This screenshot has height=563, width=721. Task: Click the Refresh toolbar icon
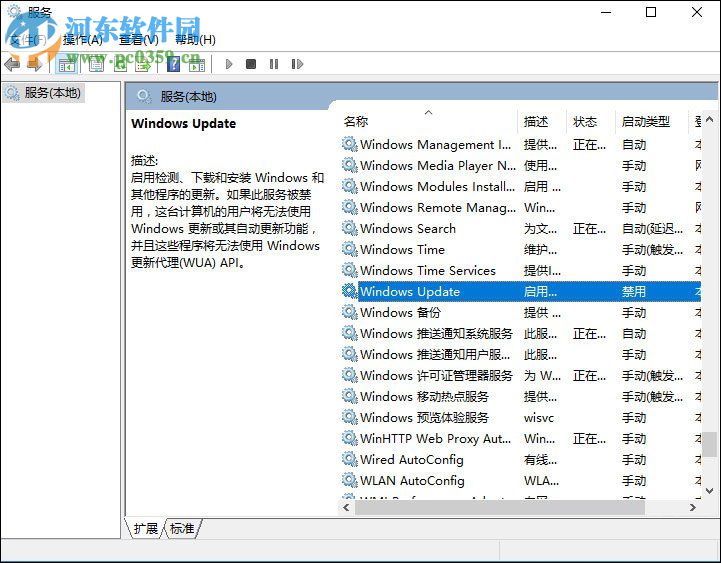(x=120, y=64)
